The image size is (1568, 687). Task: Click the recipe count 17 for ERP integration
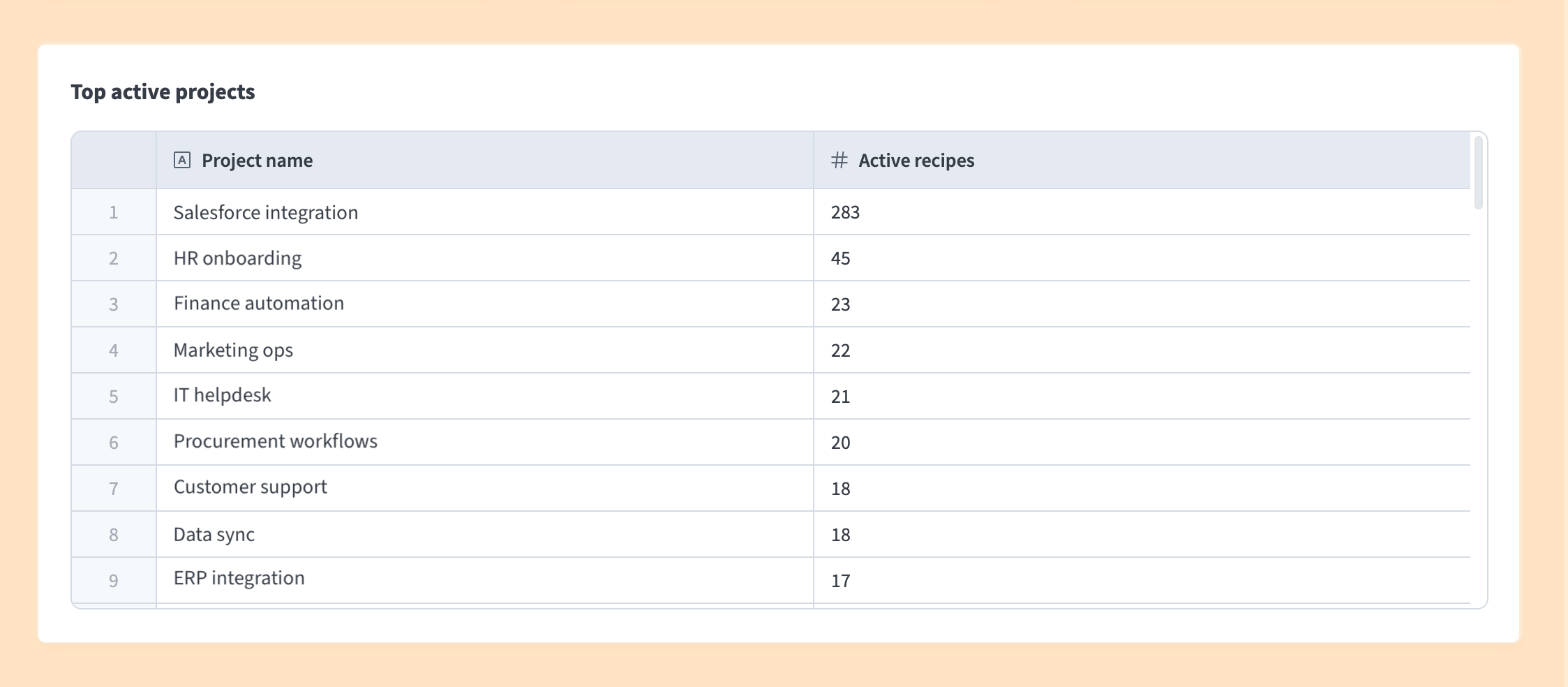click(840, 579)
